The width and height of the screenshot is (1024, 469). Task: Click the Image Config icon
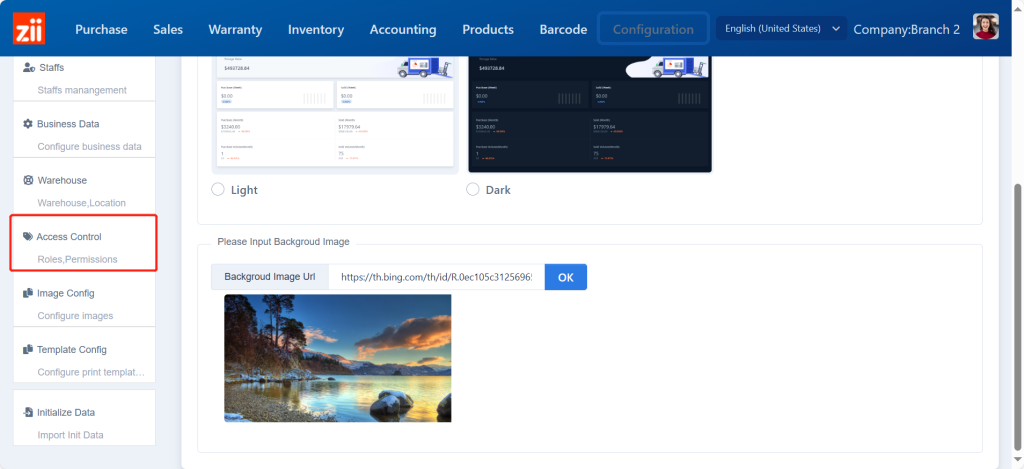[x=28, y=293]
